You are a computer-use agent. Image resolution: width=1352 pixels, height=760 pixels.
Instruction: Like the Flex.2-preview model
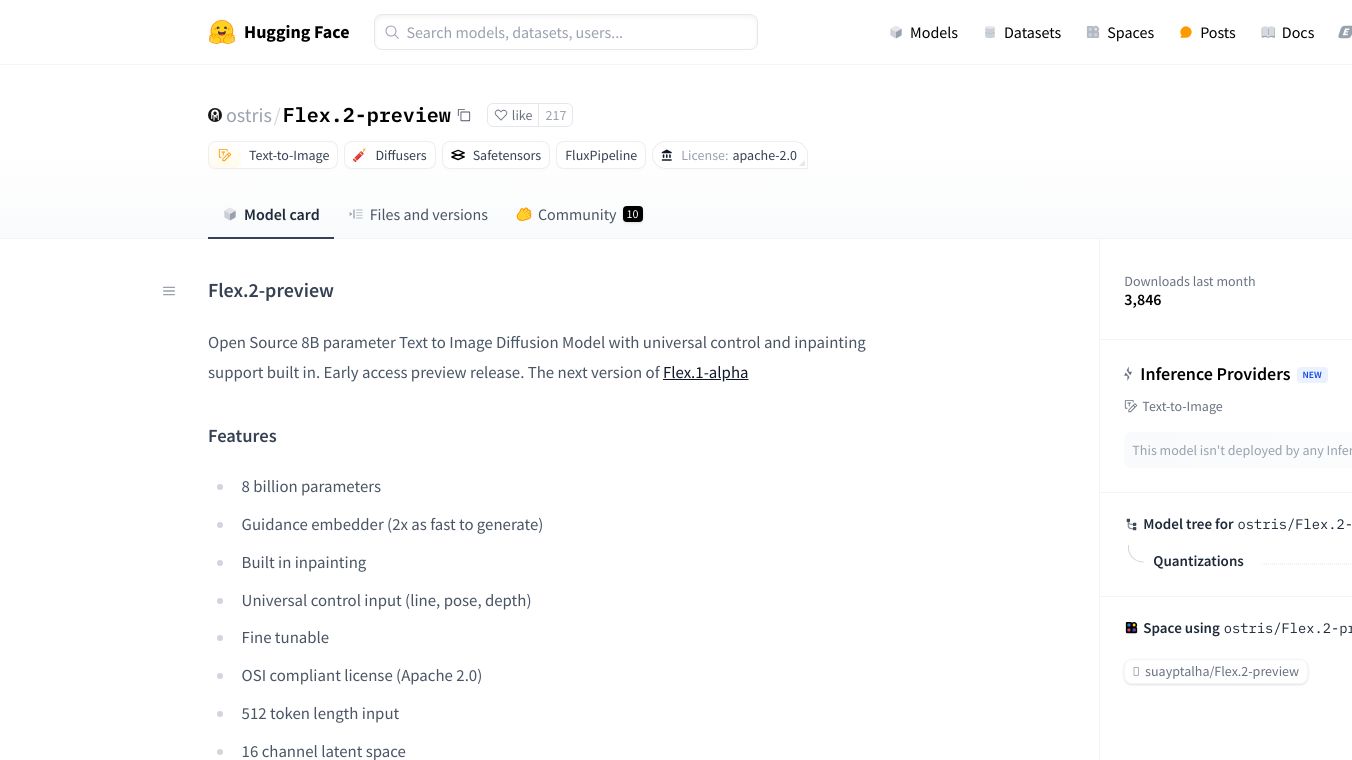point(514,115)
